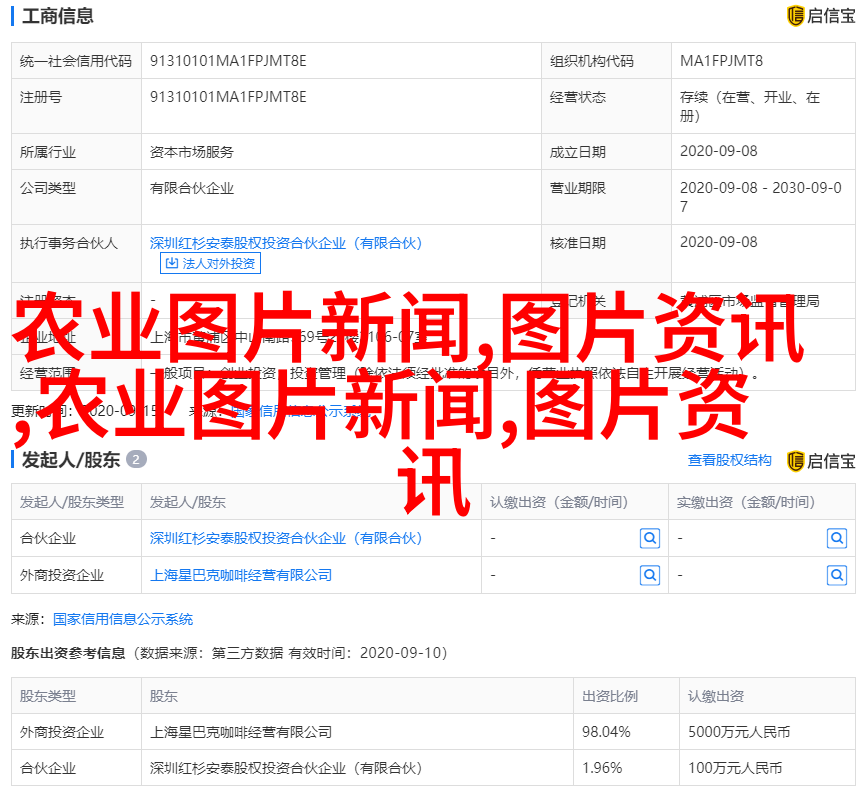
Task: Open 上海星巴克咖啡经营有限公司 link in shareholder table
Action: pos(241,575)
